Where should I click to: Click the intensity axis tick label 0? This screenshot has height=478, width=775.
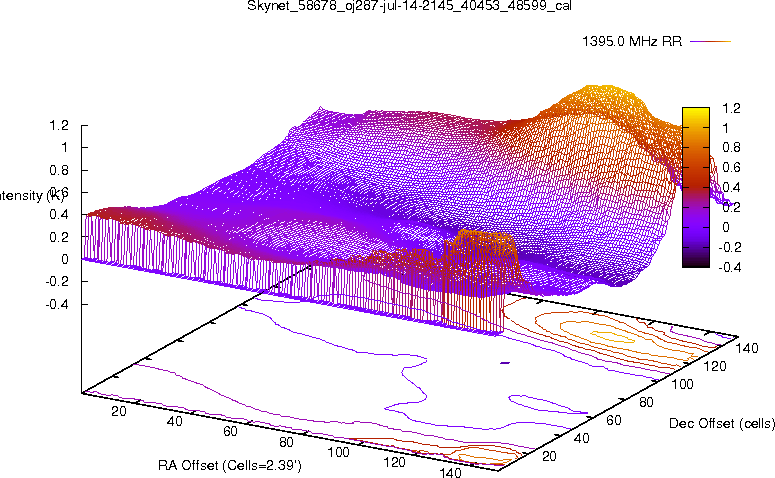[x=64, y=259]
